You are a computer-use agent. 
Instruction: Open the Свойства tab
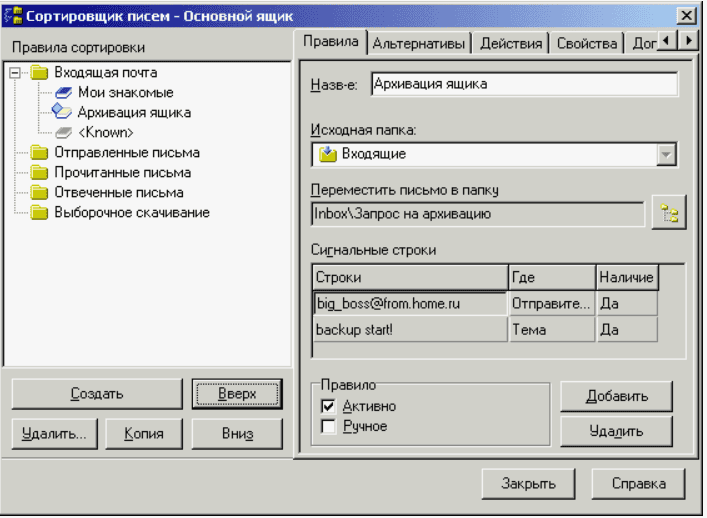[587, 44]
